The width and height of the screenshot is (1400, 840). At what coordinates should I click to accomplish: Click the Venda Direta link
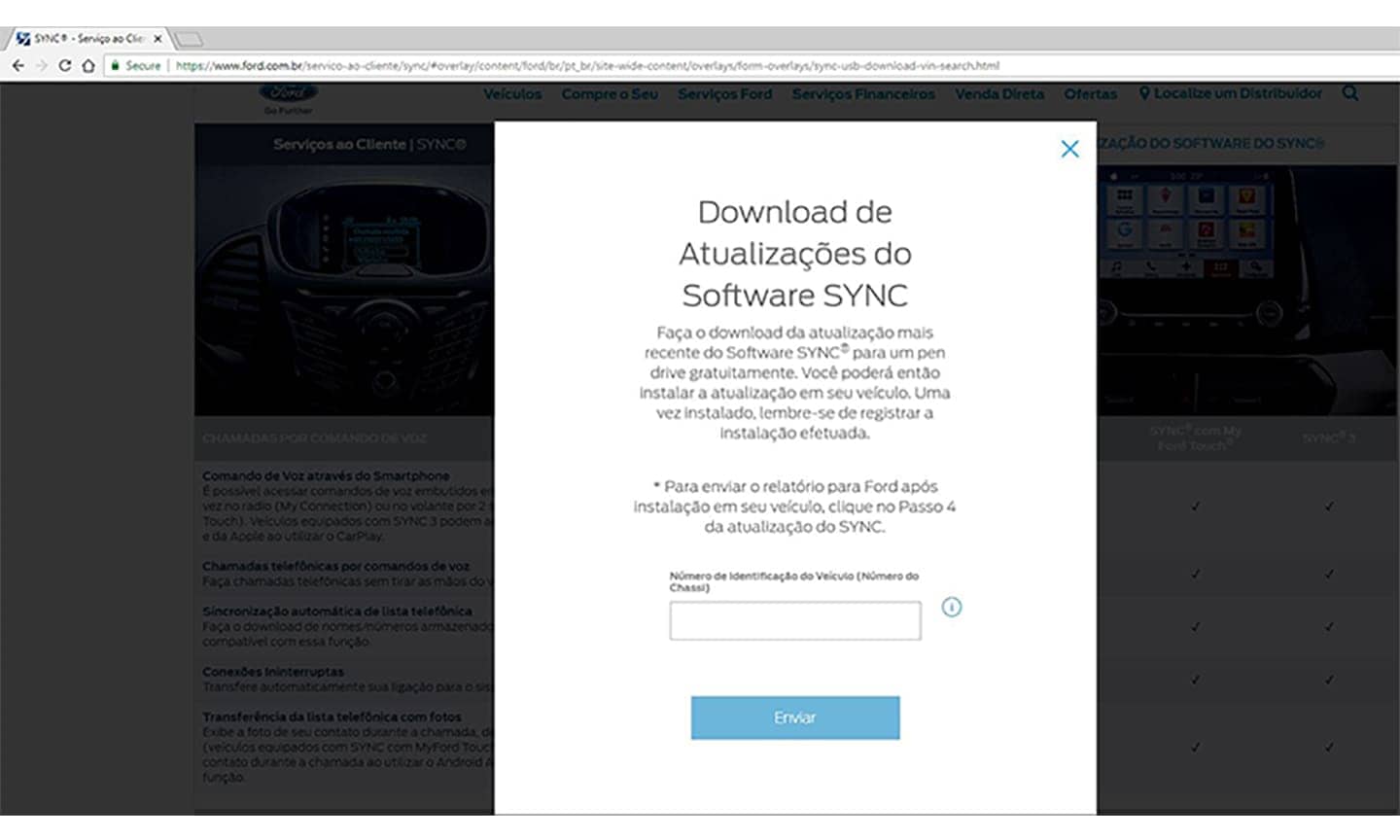click(x=998, y=94)
